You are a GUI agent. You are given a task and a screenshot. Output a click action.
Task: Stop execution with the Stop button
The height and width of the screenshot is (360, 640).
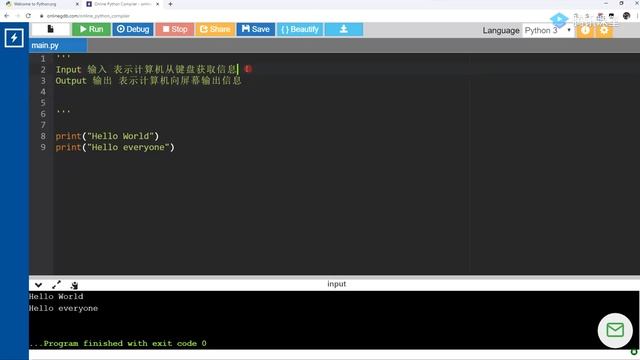175,29
